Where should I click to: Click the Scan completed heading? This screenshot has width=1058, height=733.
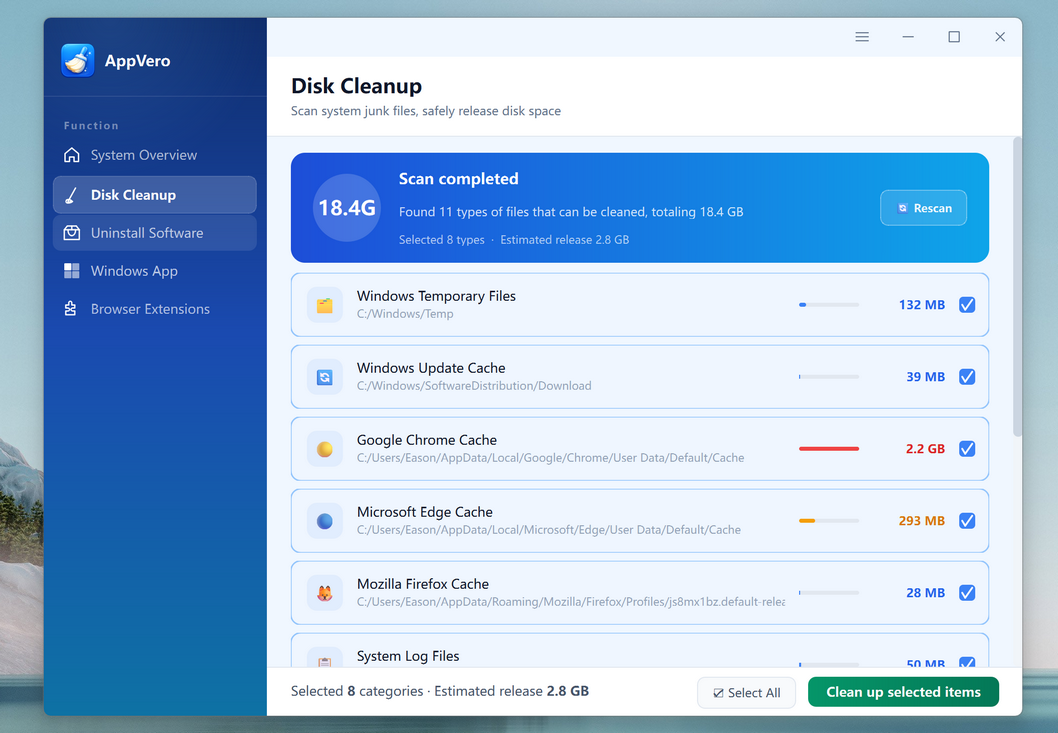pos(458,179)
